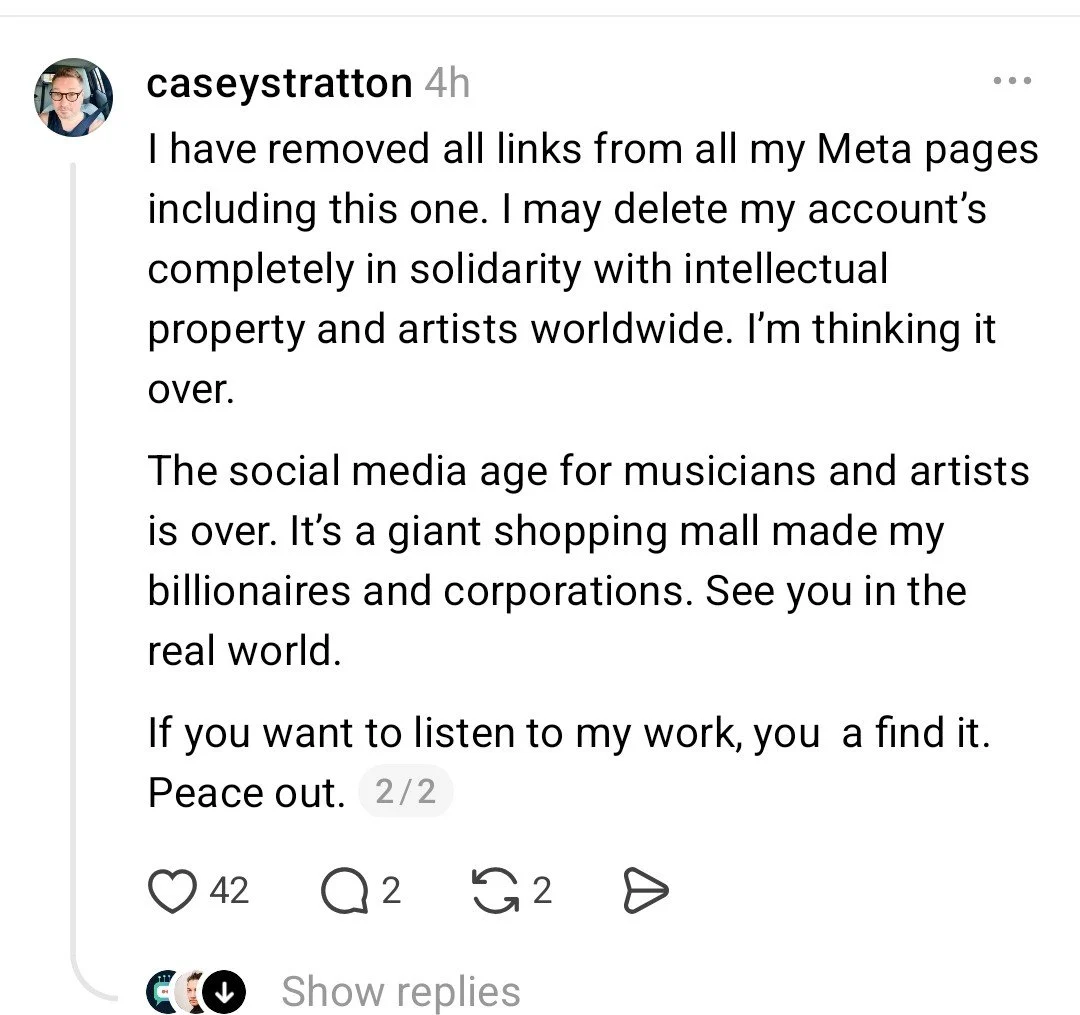View the reply count beside comment bubble
The height and width of the screenshot is (1015, 1080).
coord(391,891)
